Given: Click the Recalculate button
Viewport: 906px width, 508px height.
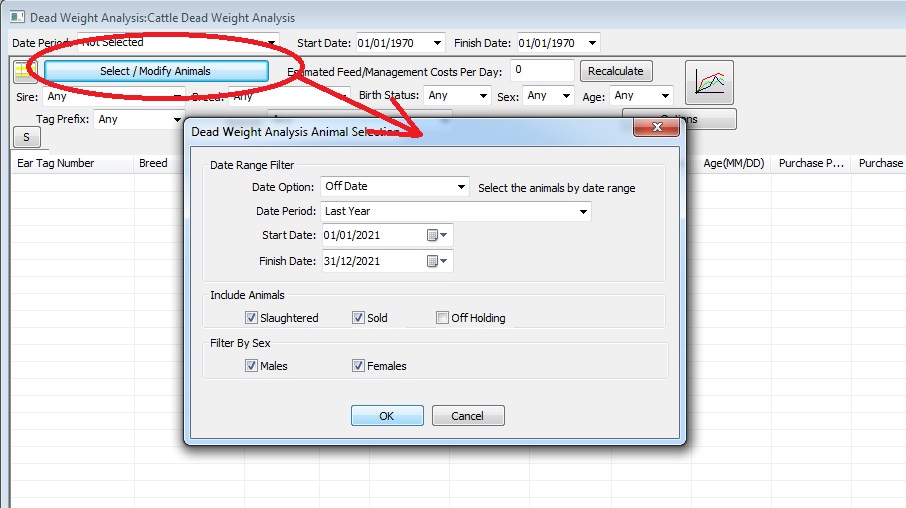Looking at the screenshot, I should coord(616,71).
